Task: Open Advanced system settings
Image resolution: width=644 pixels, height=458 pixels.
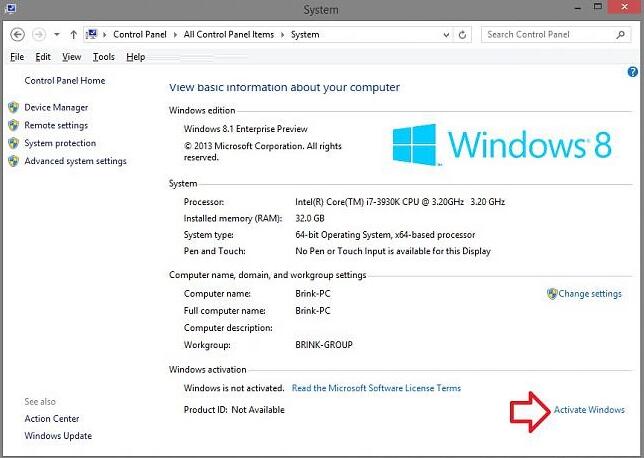Action: (75, 161)
